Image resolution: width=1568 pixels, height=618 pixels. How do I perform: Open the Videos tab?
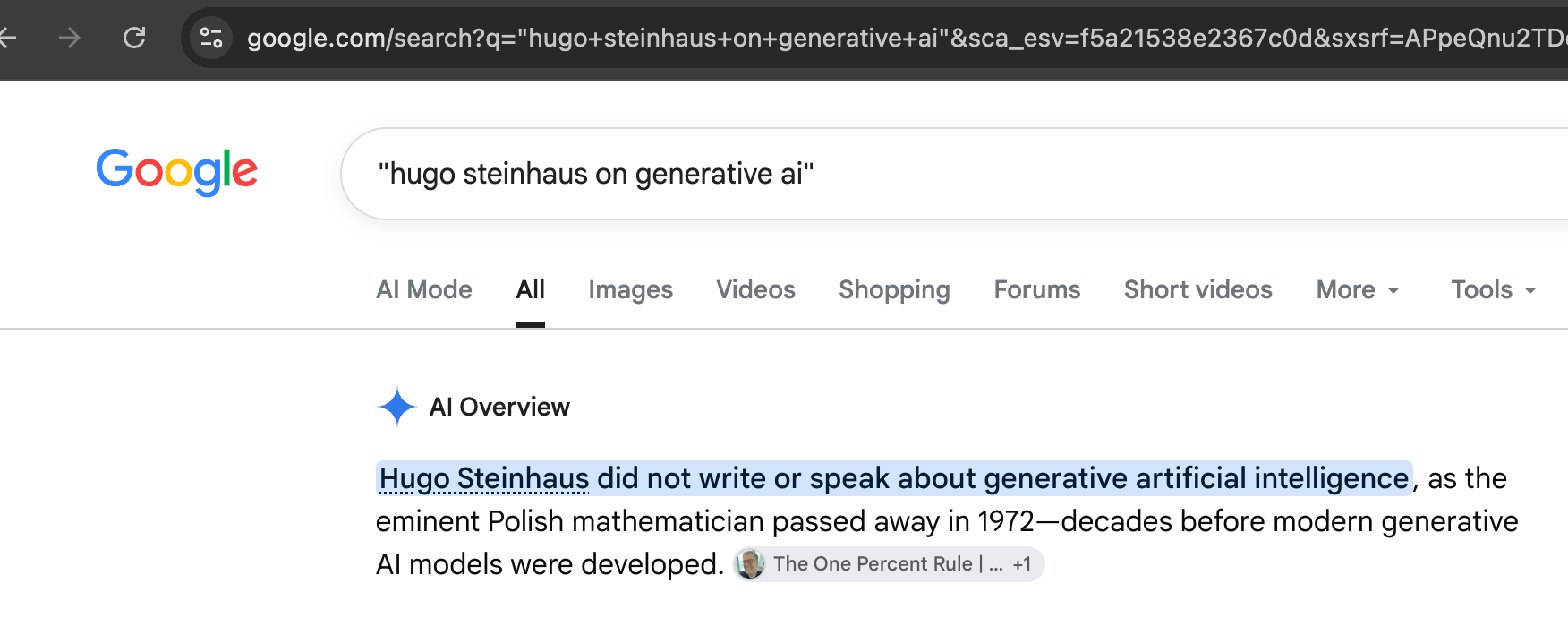coord(755,289)
